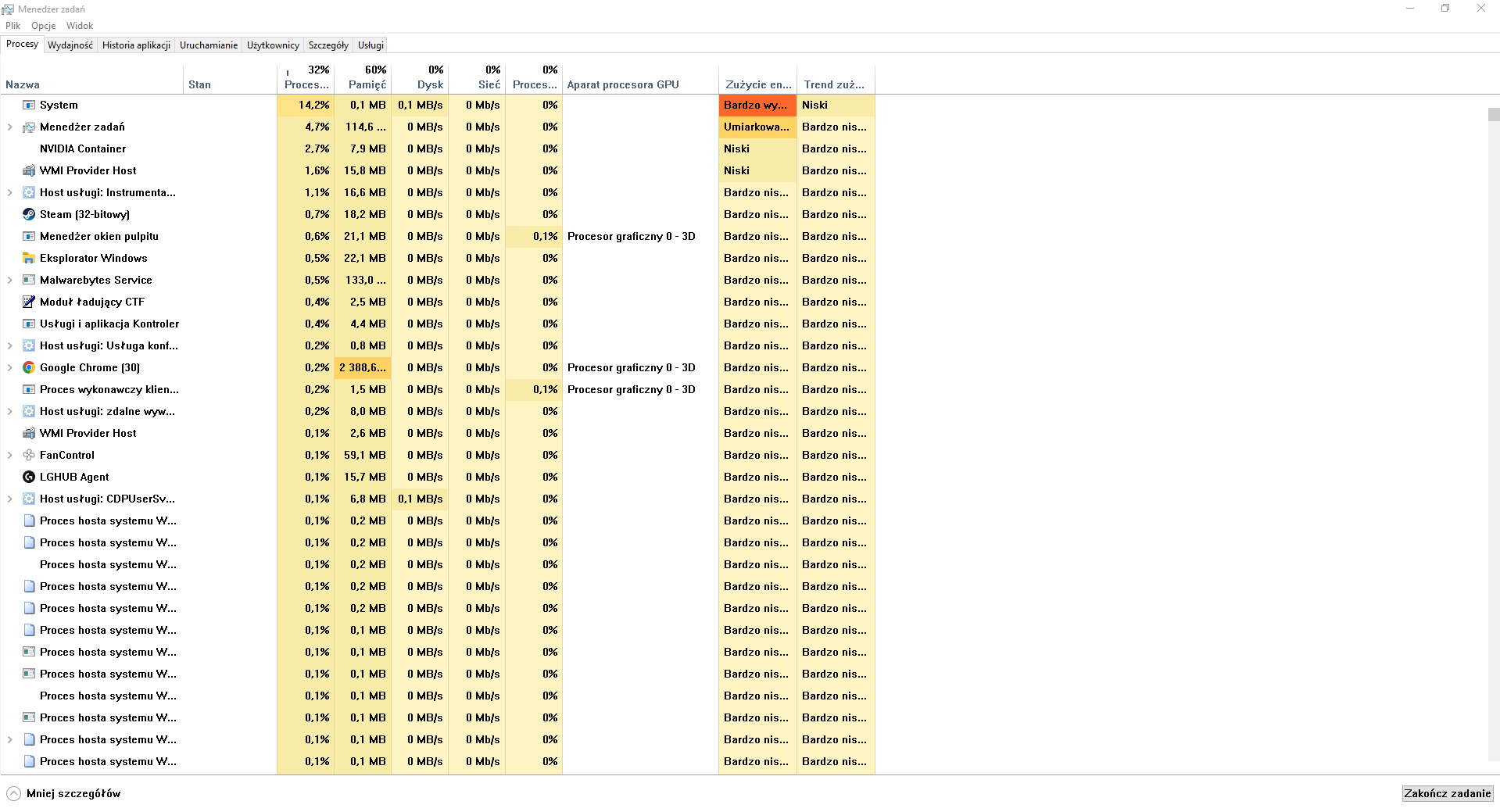1500x812 pixels.
Task: Open the Usługi tab
Action: (370, 45)
